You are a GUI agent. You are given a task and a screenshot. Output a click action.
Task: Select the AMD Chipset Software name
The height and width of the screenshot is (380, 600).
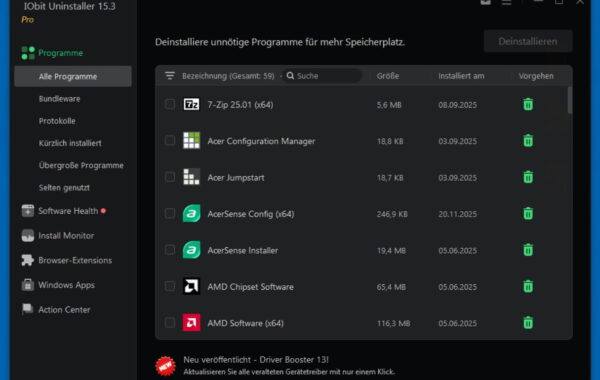[250, 286]
